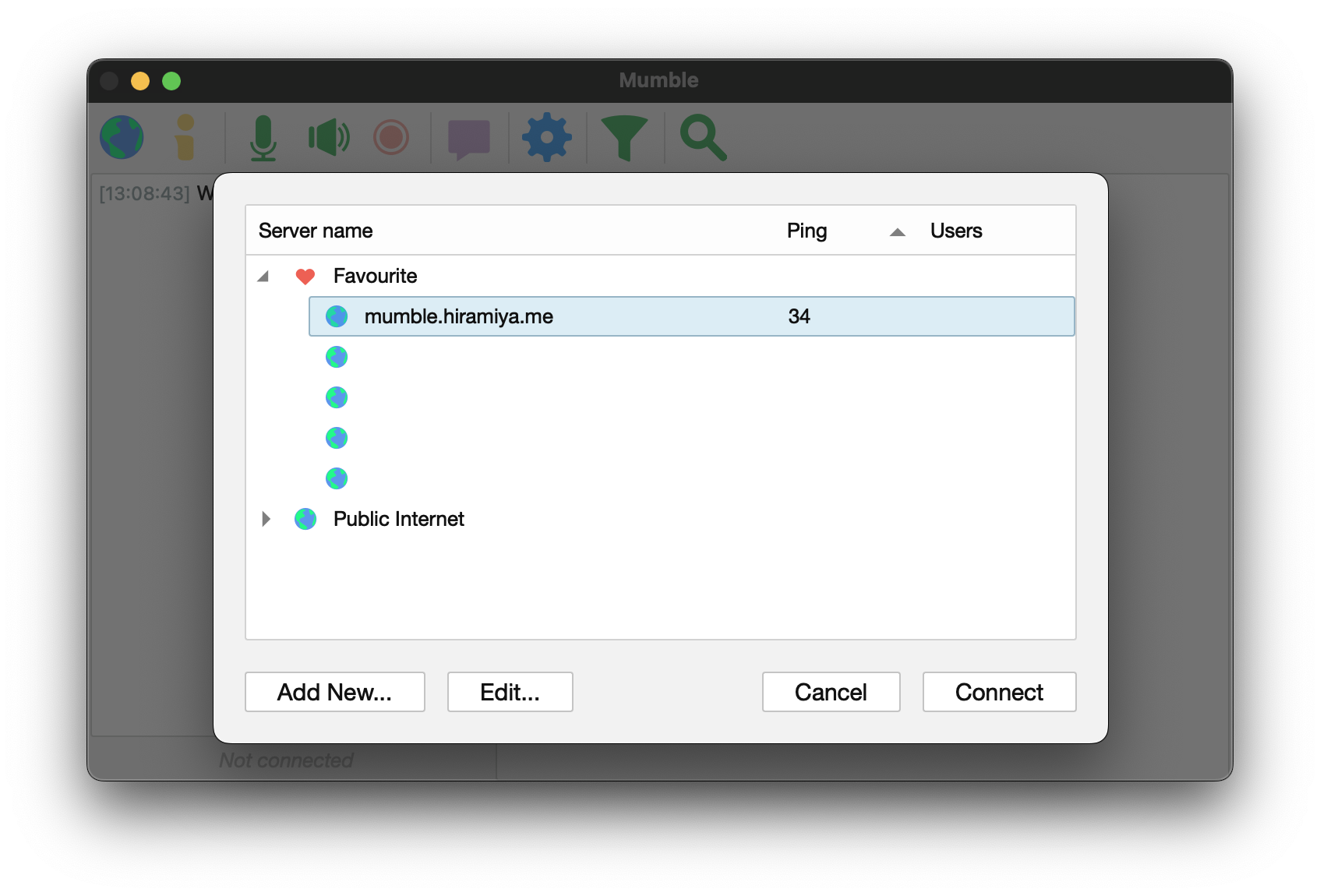Image resolution: width=1320 pixels, height=896 pixels.
Task: Click the globe Connect icon in toolbar
Action: (122, 138)
